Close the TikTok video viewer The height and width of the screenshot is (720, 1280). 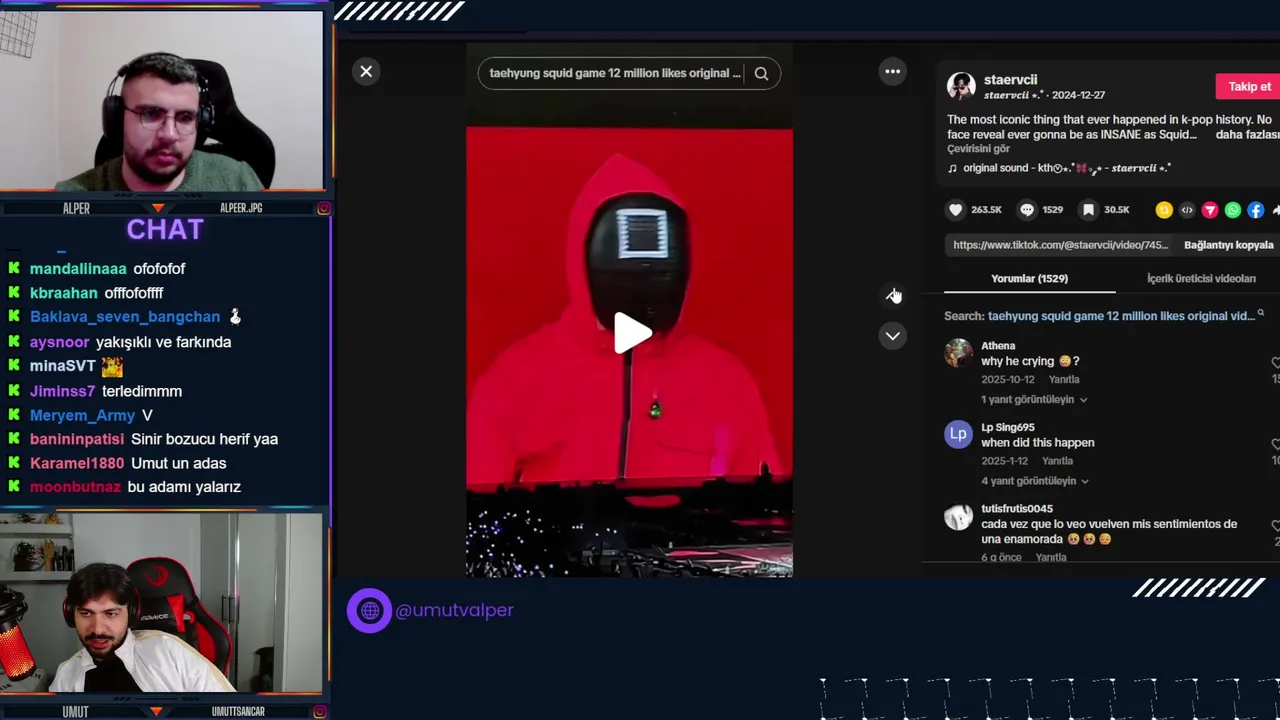tap(366, 71)
